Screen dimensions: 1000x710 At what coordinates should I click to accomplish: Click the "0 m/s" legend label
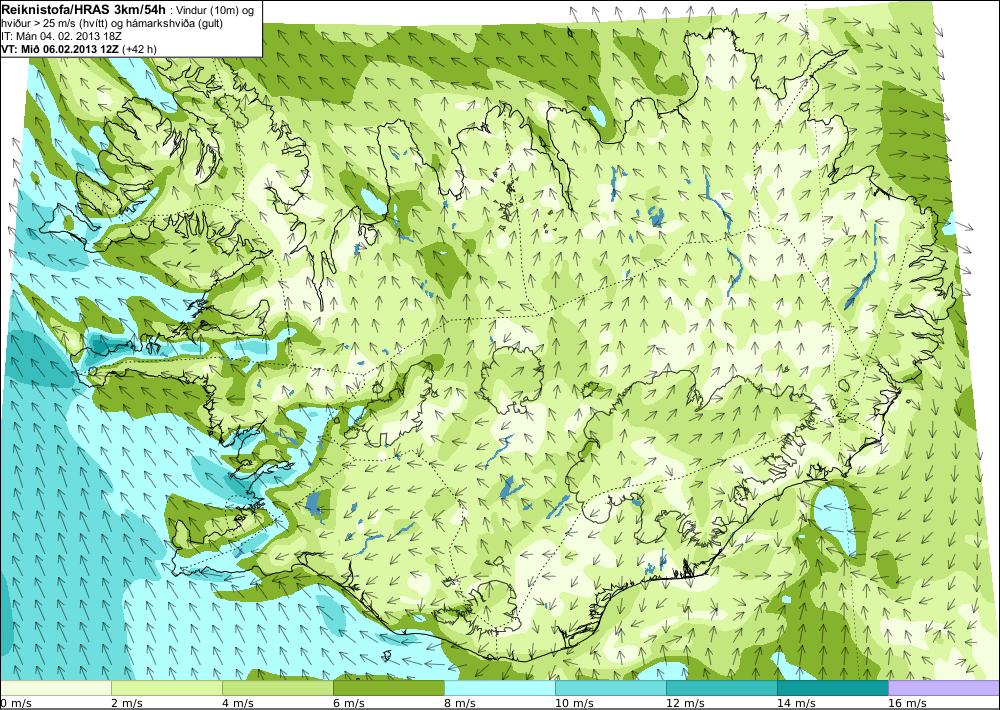coord(16,703)
